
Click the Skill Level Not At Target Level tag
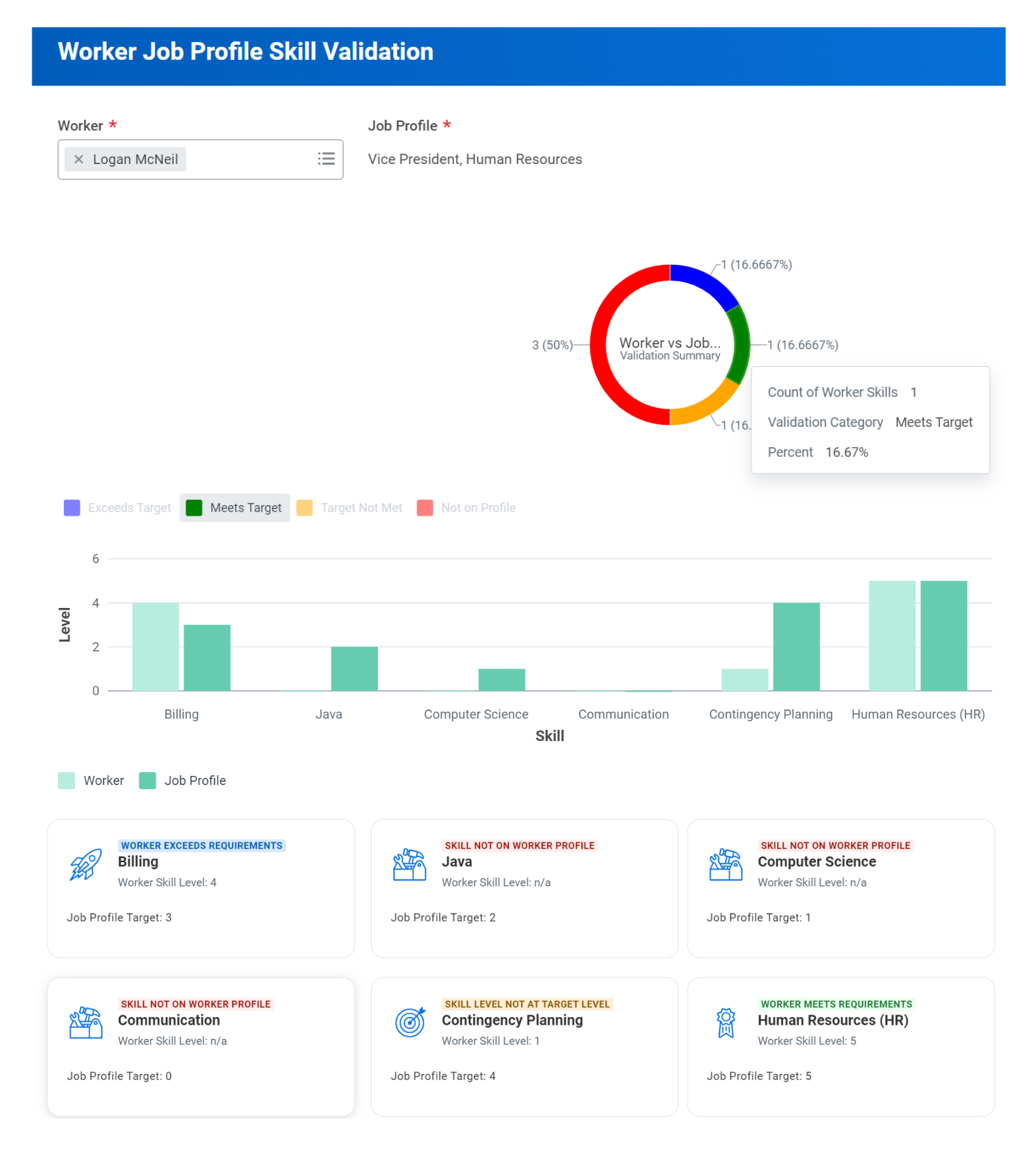point(528,1004)
